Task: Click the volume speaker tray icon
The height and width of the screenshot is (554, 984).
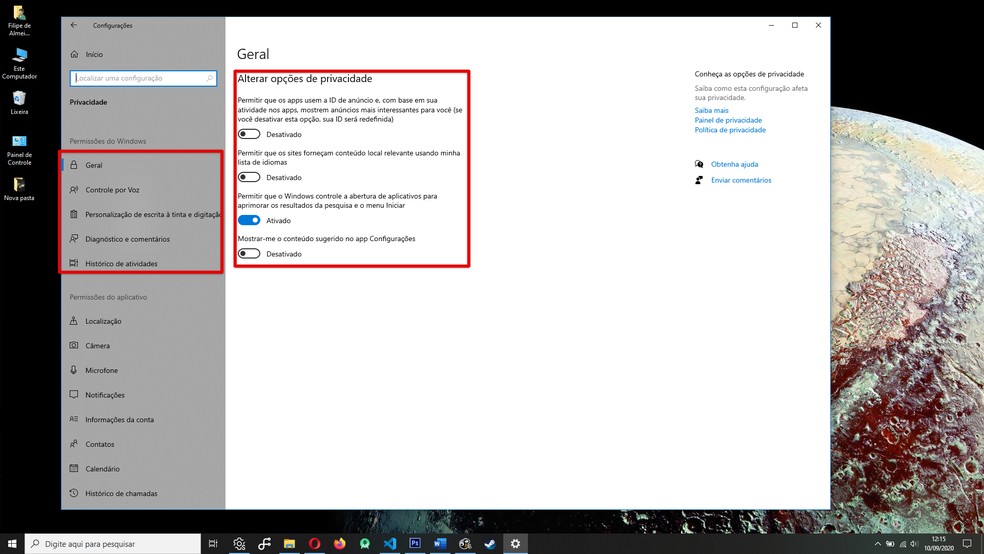Action: pos(914,544)
